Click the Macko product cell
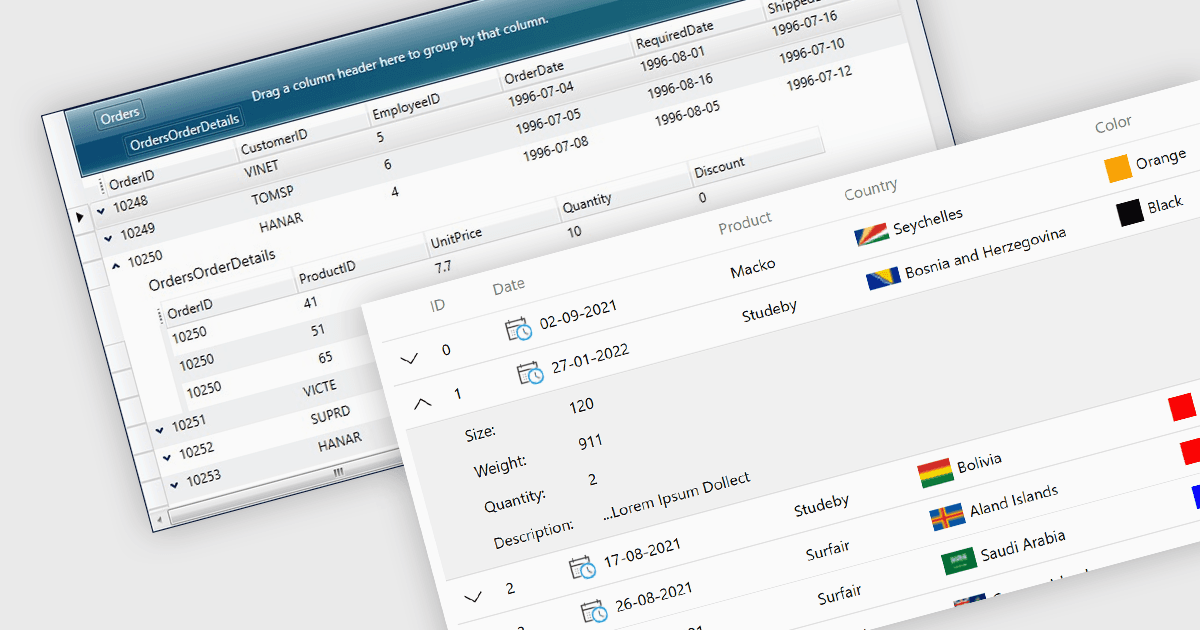The image size is (1200, 630). coord(753,269)
